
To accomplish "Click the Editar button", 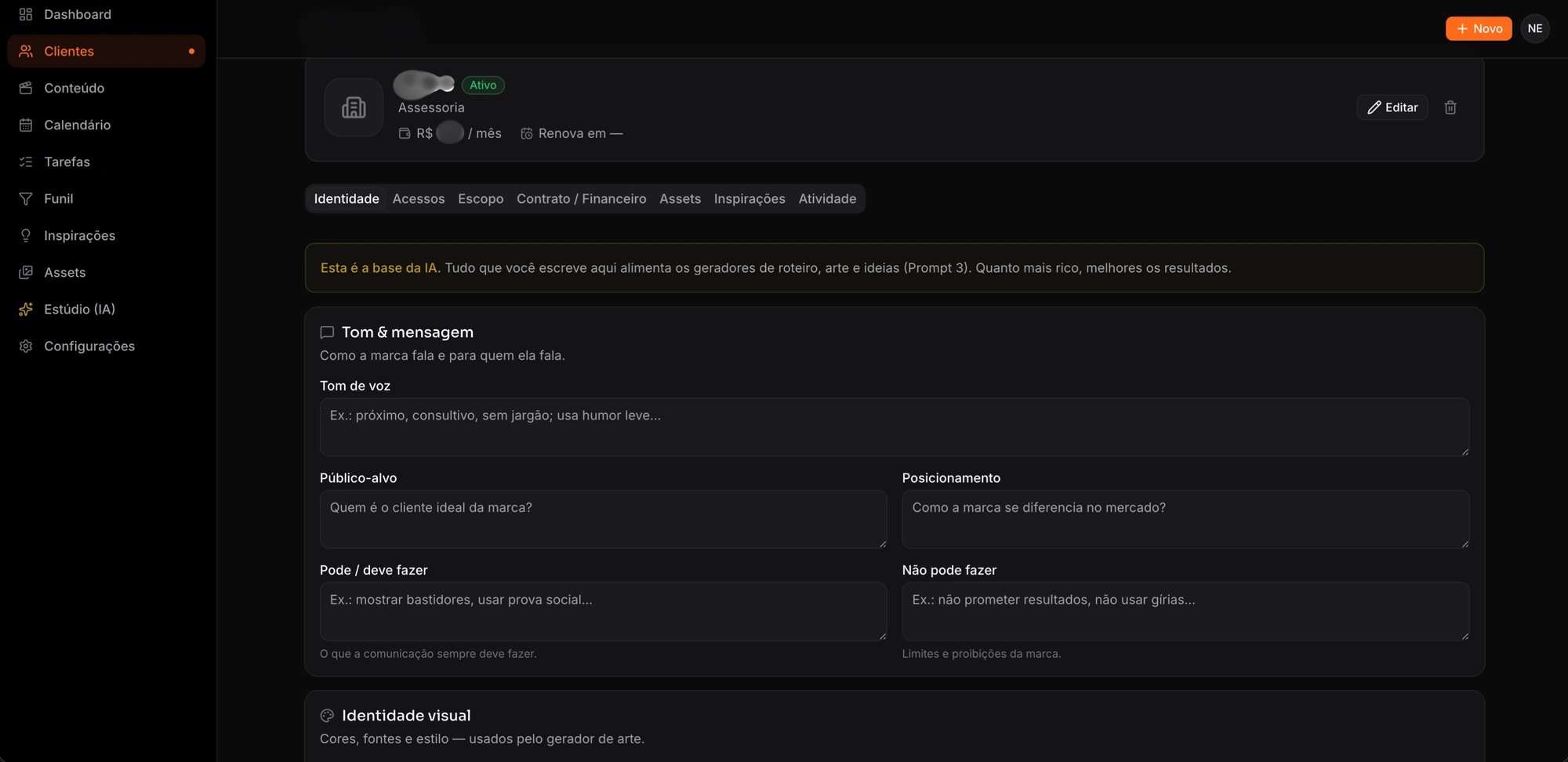I will pos(1392,107).
